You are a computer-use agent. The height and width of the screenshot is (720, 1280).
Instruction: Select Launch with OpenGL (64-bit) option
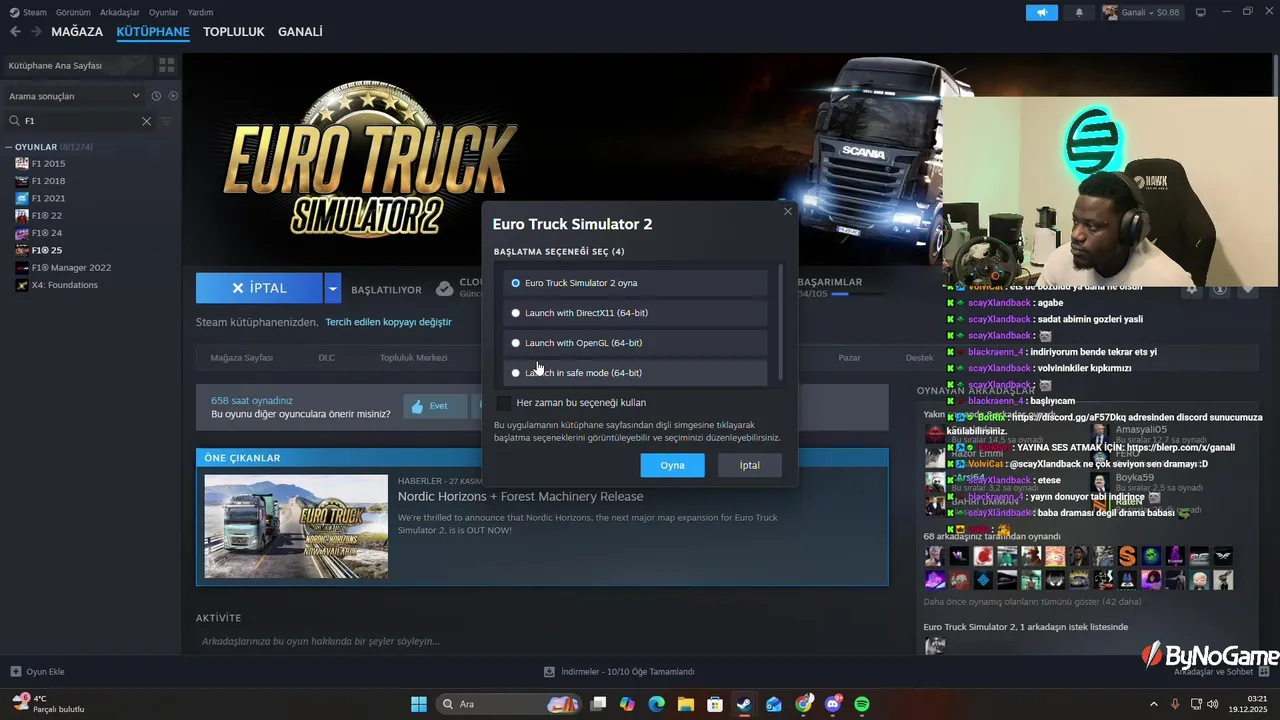coord(636,343)
